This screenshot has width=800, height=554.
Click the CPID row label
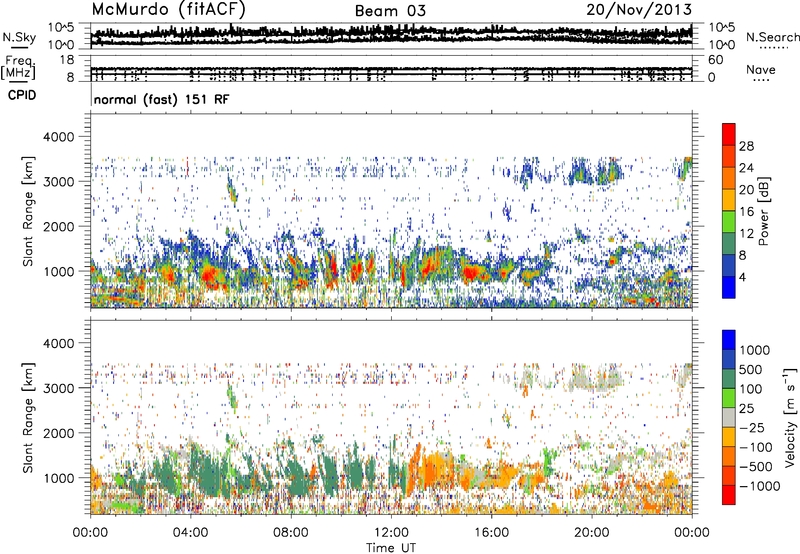tap(22, 95)
